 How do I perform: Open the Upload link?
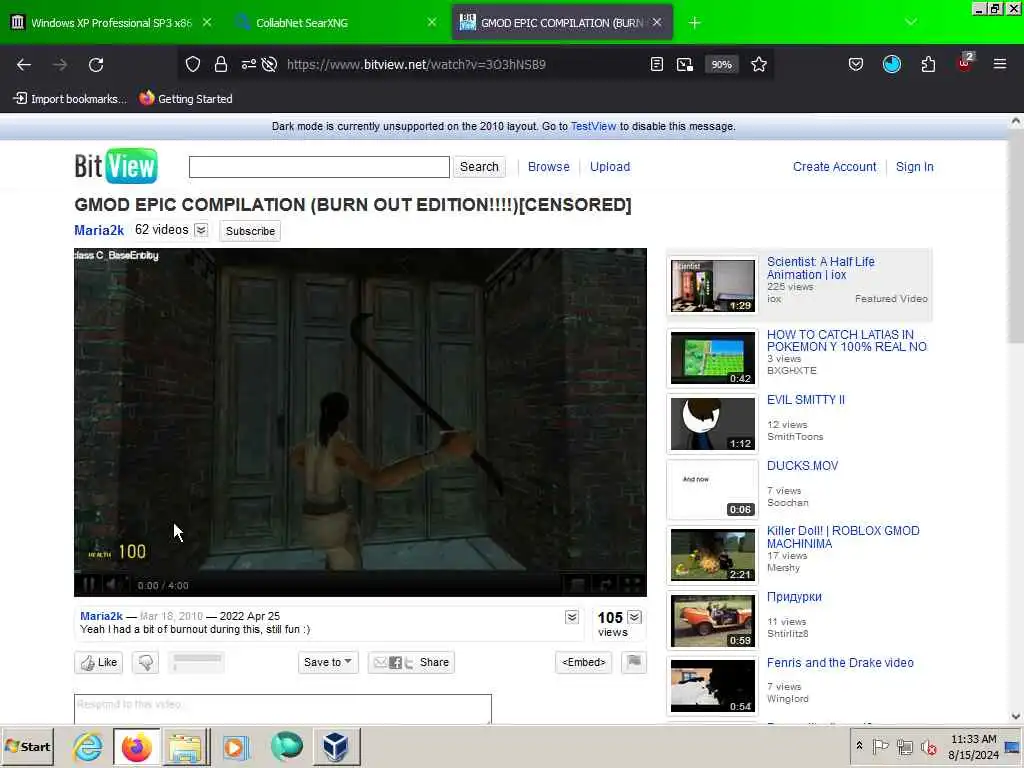610,167
